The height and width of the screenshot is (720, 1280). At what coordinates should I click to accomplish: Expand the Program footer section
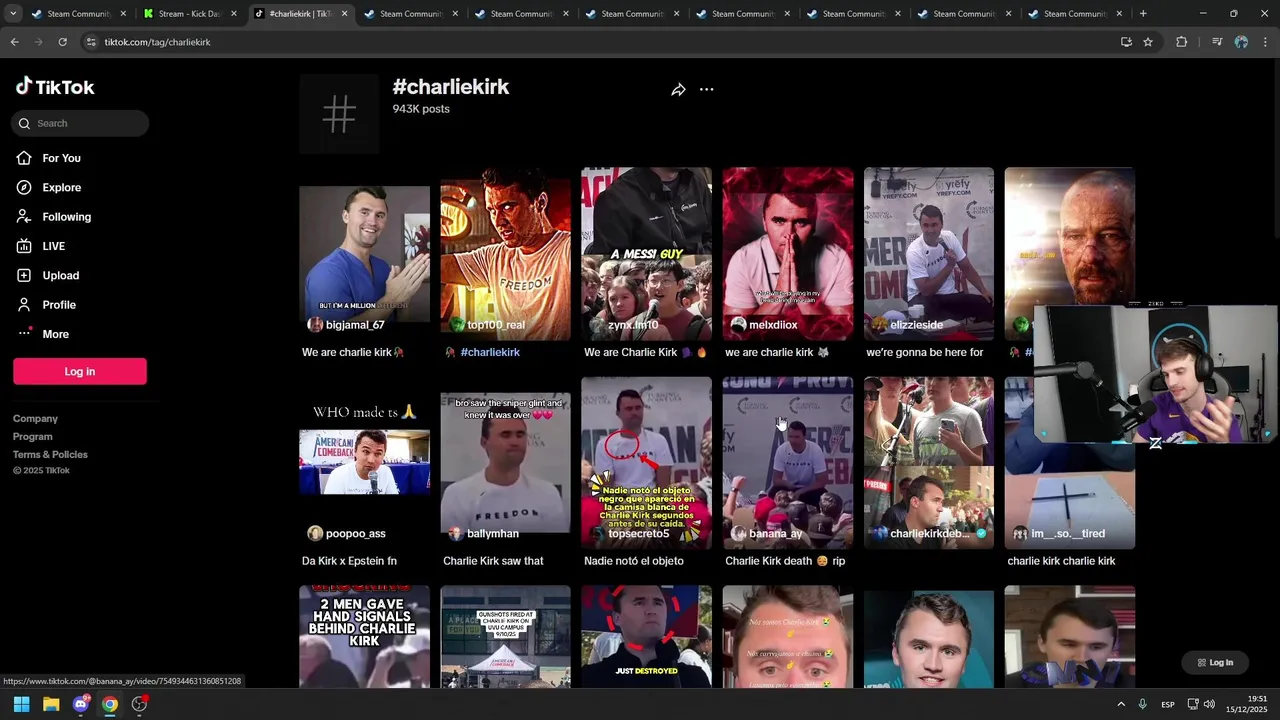click(33, 437)
